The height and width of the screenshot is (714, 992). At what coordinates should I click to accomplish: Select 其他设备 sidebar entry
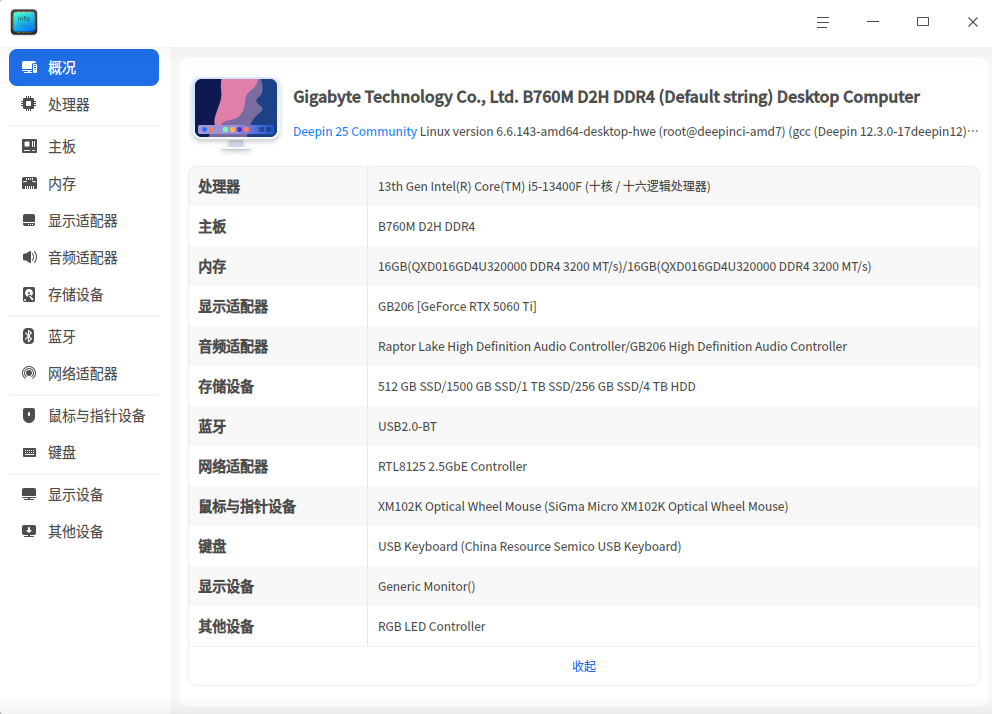[76, 531]
